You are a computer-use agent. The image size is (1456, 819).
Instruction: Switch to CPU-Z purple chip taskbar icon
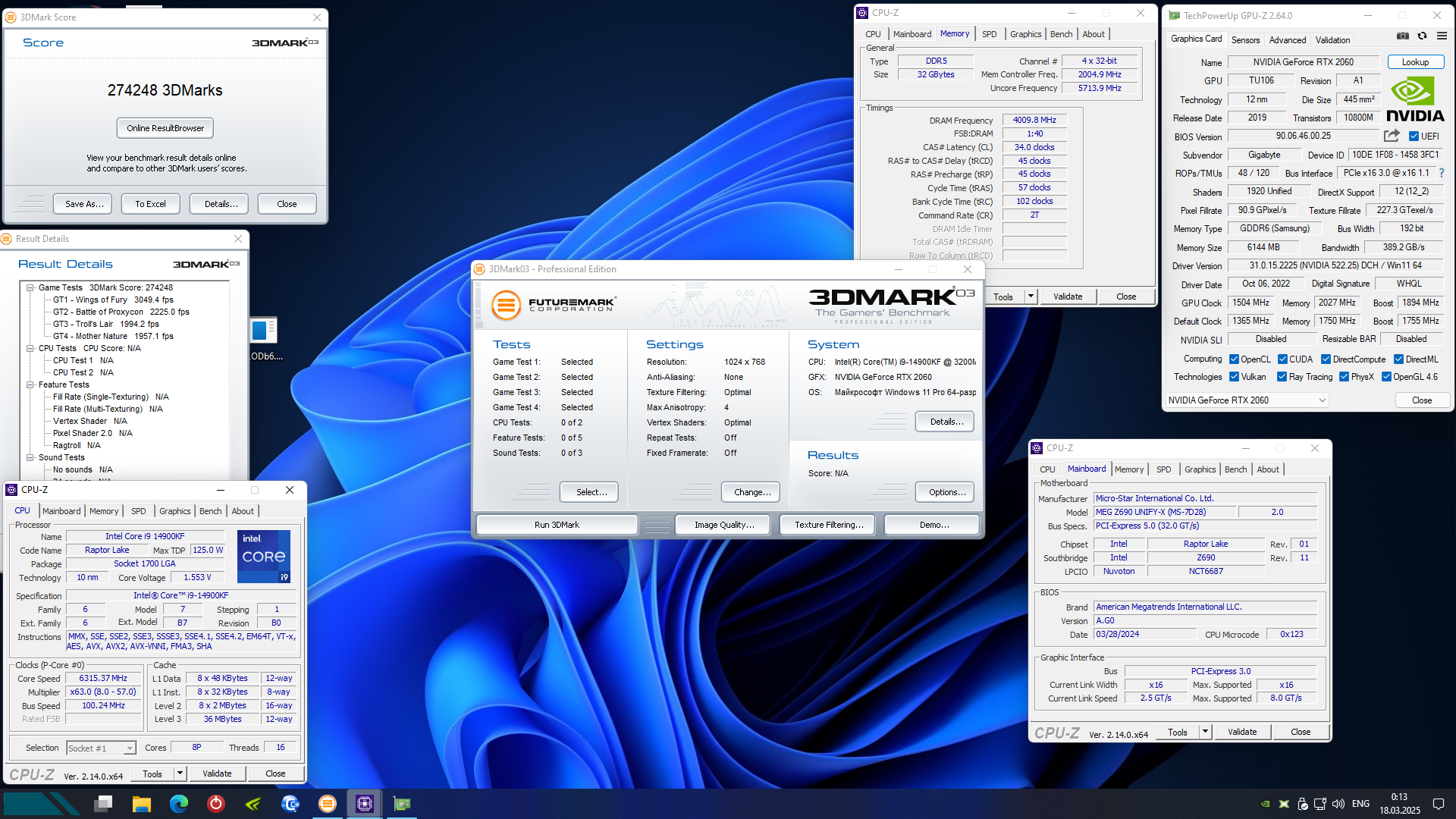click(x=365, y=804)
